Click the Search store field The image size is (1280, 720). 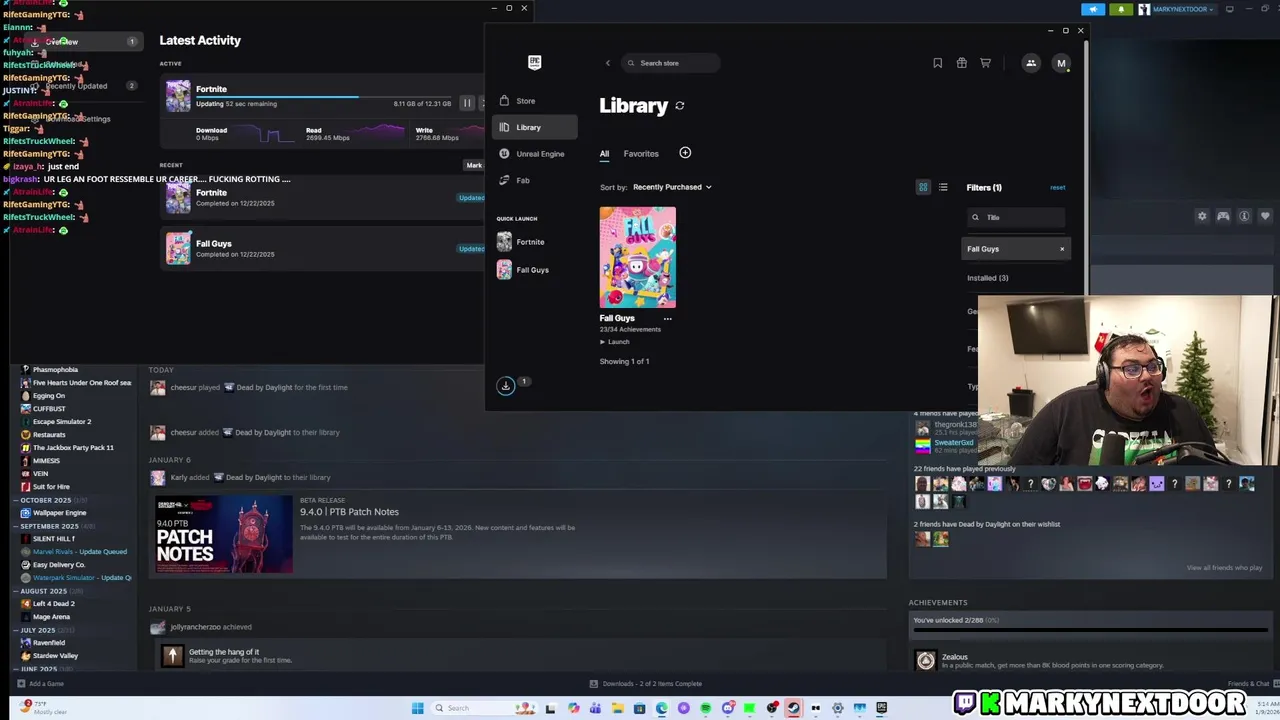tap(670, 63)
